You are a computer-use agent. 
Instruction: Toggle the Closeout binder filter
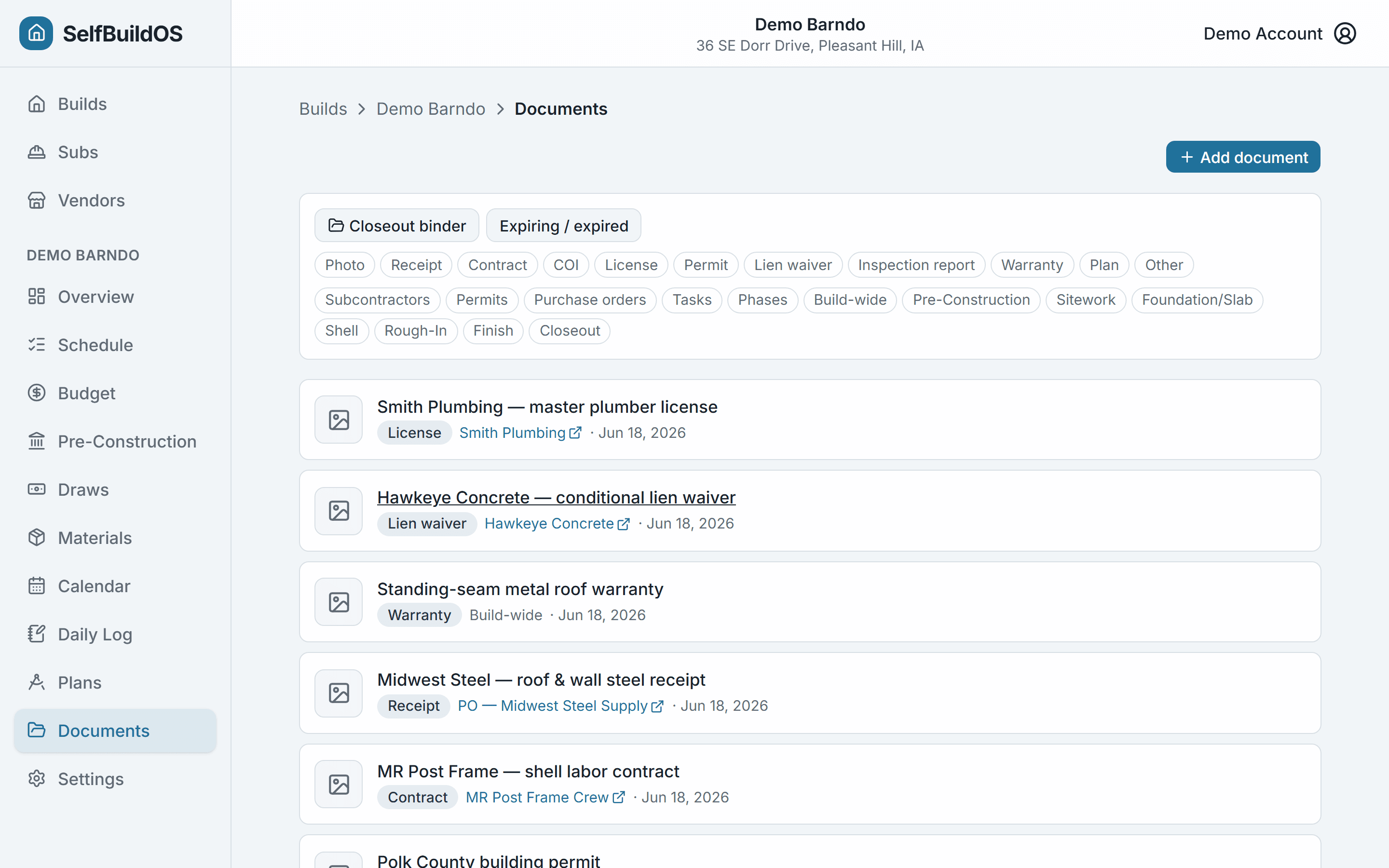(396, 226)
